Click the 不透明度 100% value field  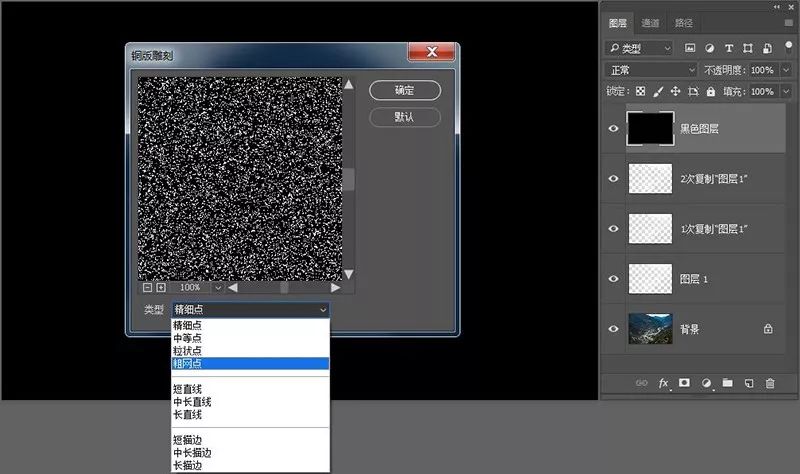[762, 70]
